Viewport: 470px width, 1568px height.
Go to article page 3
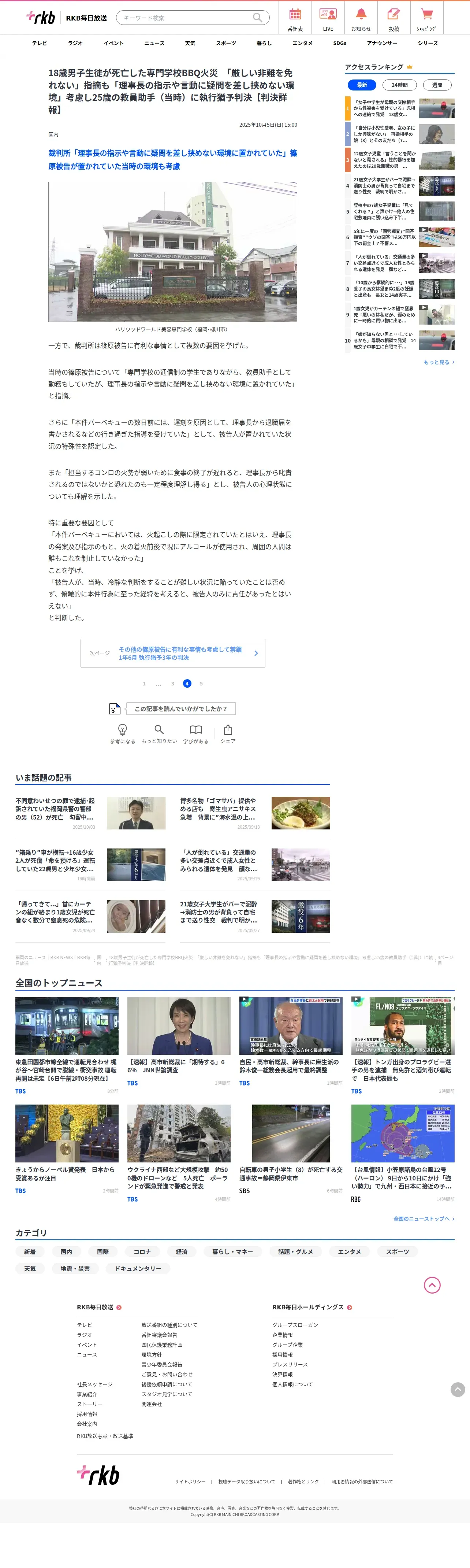173,684
